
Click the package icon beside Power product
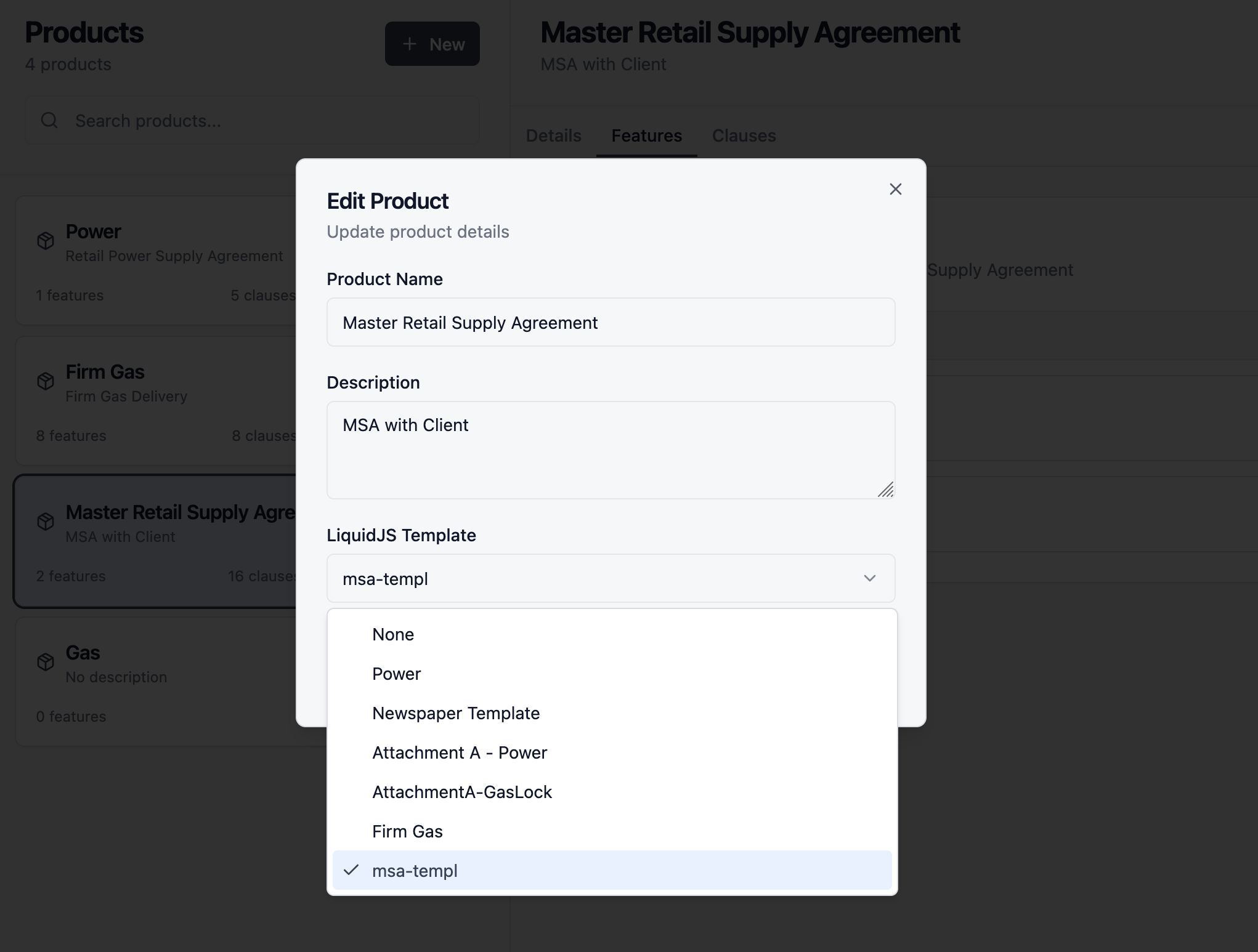[x=46, y=240]
